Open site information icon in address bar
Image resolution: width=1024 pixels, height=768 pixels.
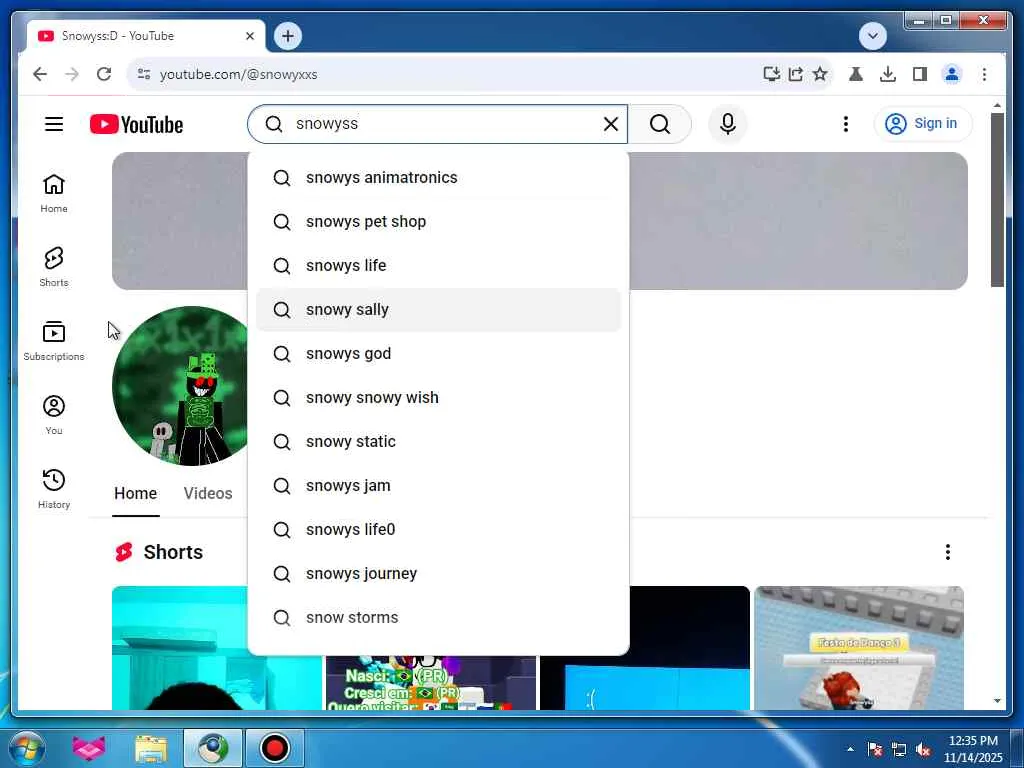(x=144, y=74)
